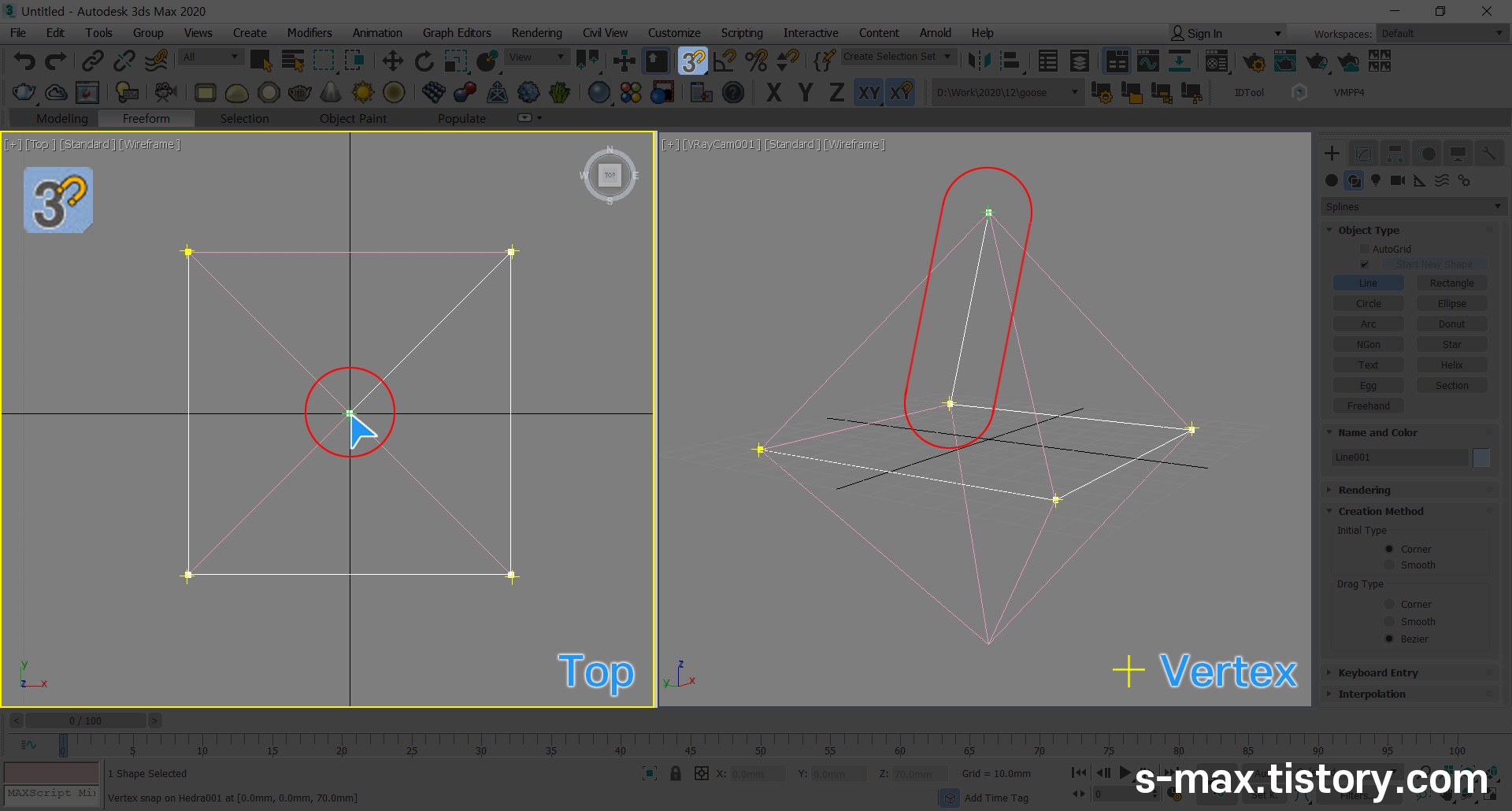Screen dimensions: 1512x811
Task: Click the Play Animation button
Action: (1125, 772)
